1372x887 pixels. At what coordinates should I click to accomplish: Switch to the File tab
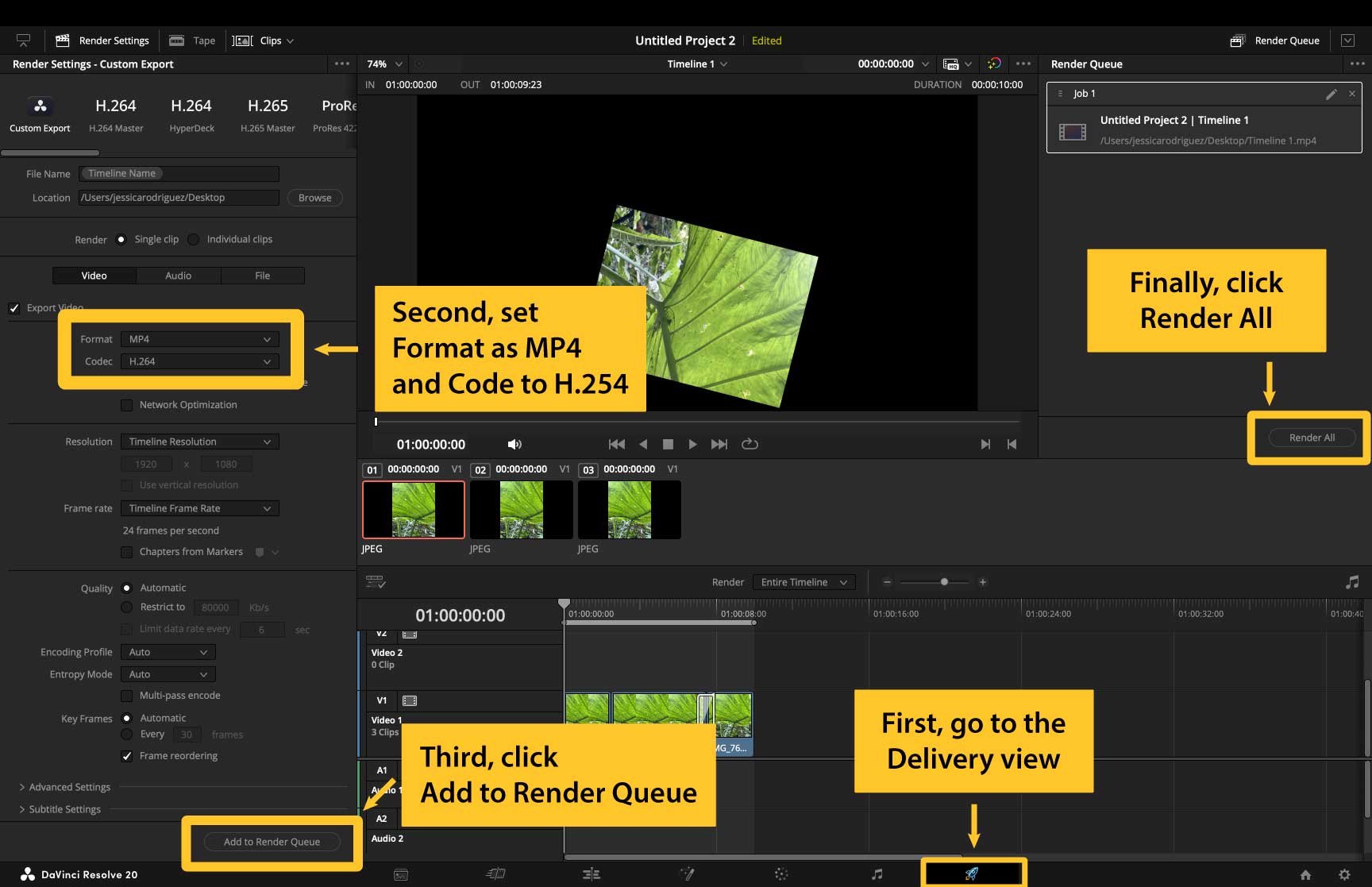[x=262, y=276]
